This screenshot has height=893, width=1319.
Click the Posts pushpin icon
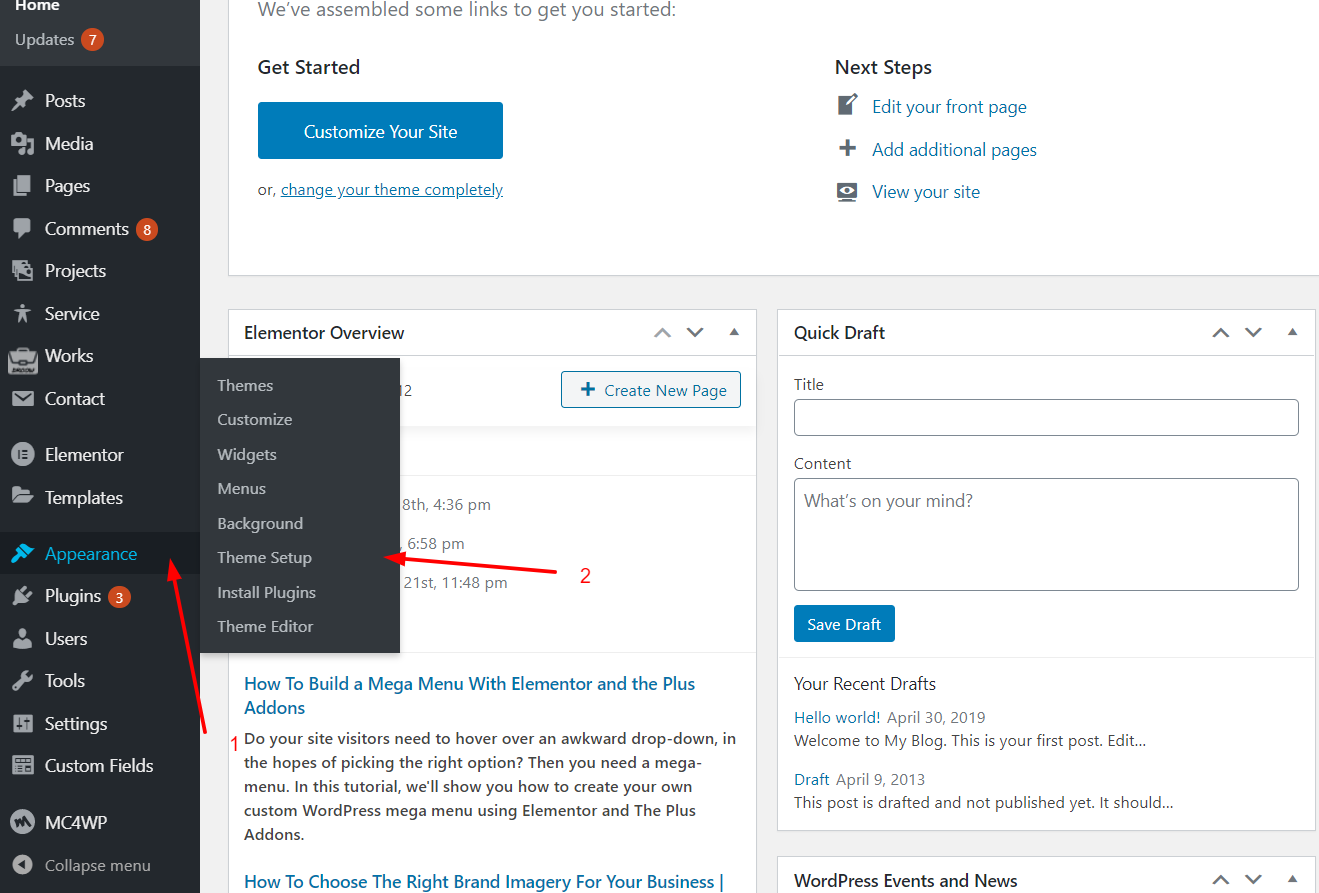(x=22, y=101)
